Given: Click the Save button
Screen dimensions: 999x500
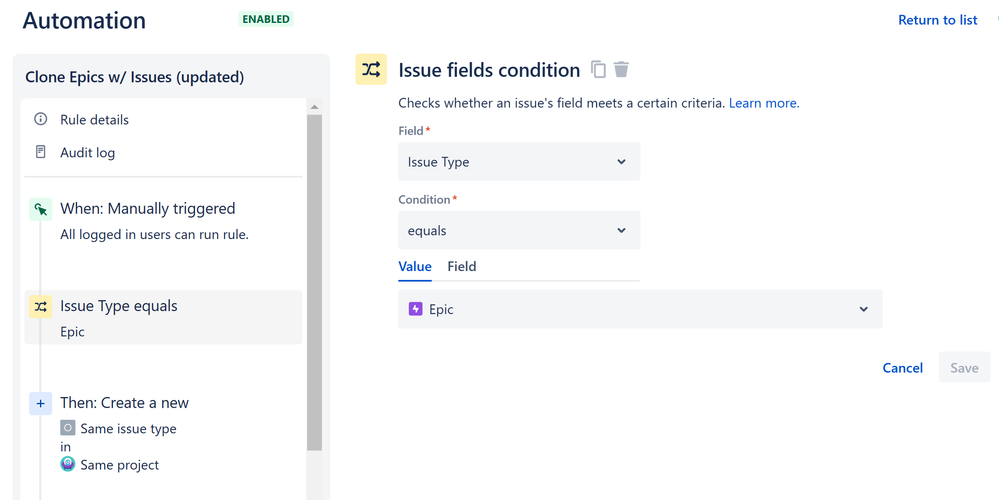Looking at the screenshot, I should (964, 368).
